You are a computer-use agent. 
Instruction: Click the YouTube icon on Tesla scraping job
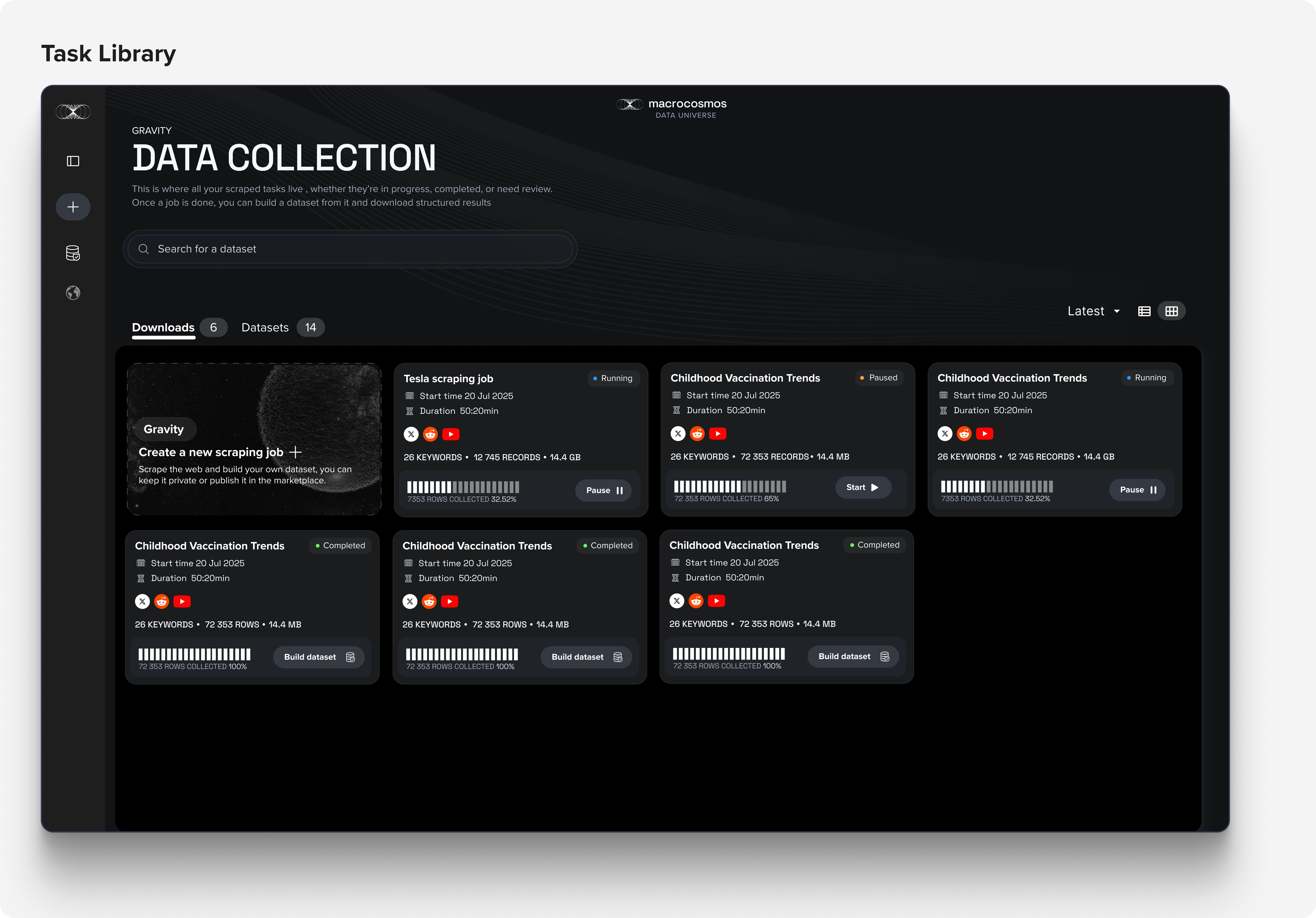pyautogui.click(x=450, y=434)
